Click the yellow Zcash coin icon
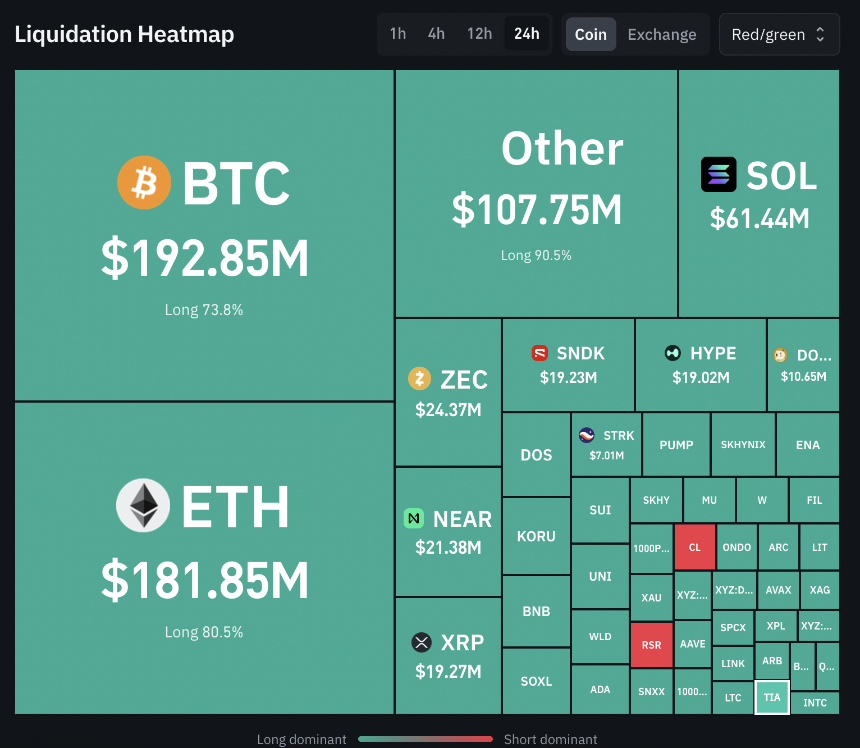The width and height of the screenshot is (860, 748). (420, 378)
